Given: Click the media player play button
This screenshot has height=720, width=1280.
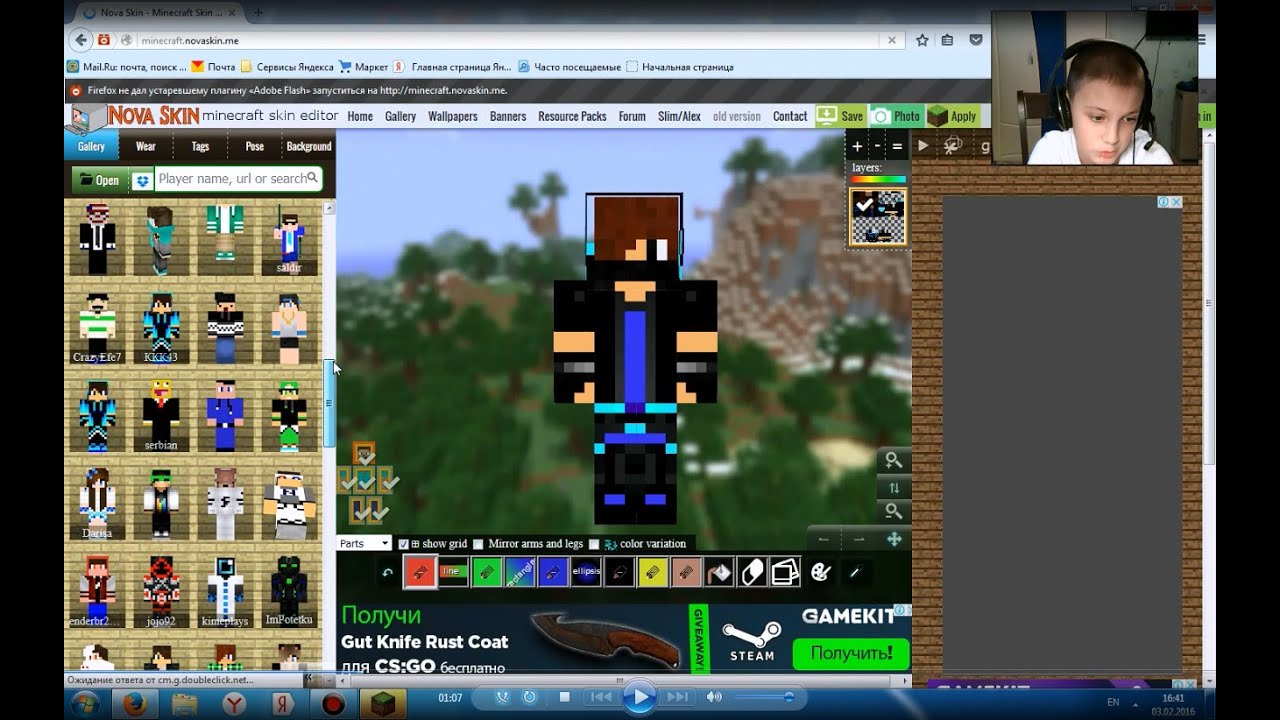Looking at the screenshot, I should 639,697.
